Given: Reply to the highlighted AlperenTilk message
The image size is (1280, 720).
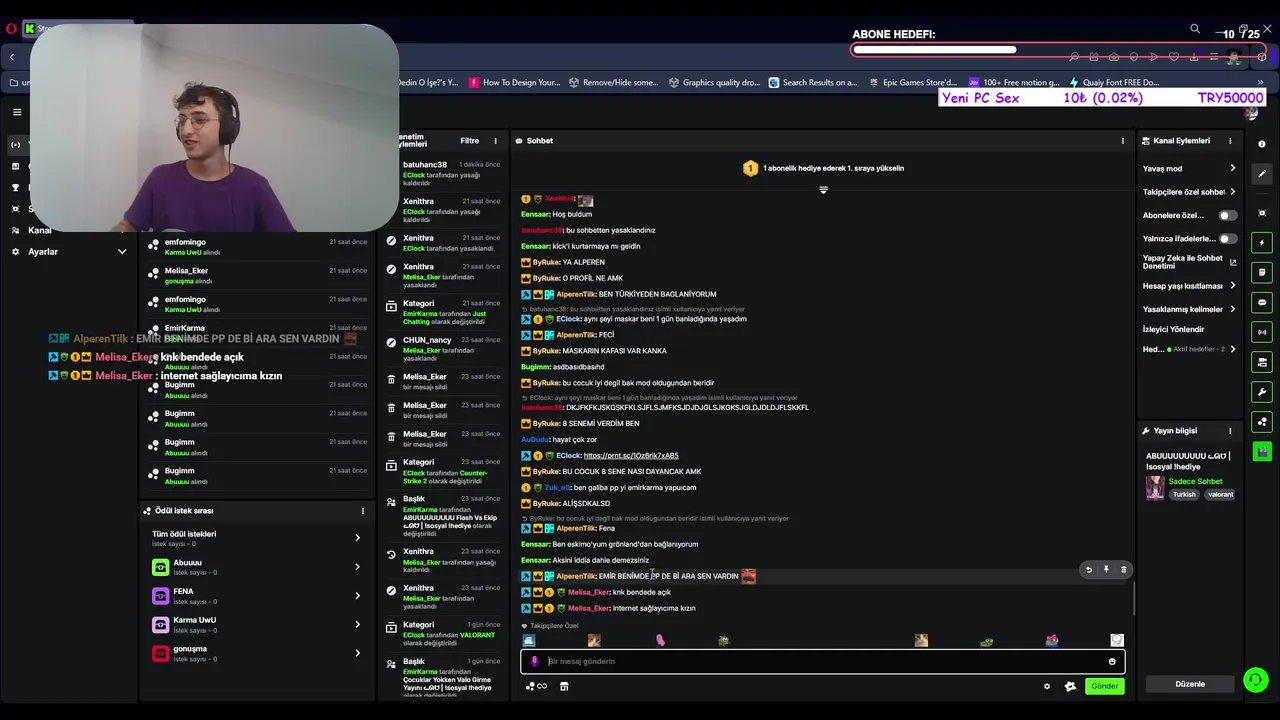Looking at the screenshot, I should click(x=1089, y=569).
